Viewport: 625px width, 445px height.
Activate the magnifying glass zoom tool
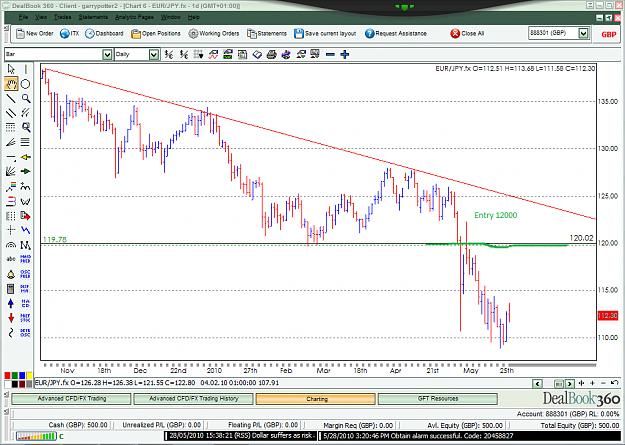(x=26, y=98)
